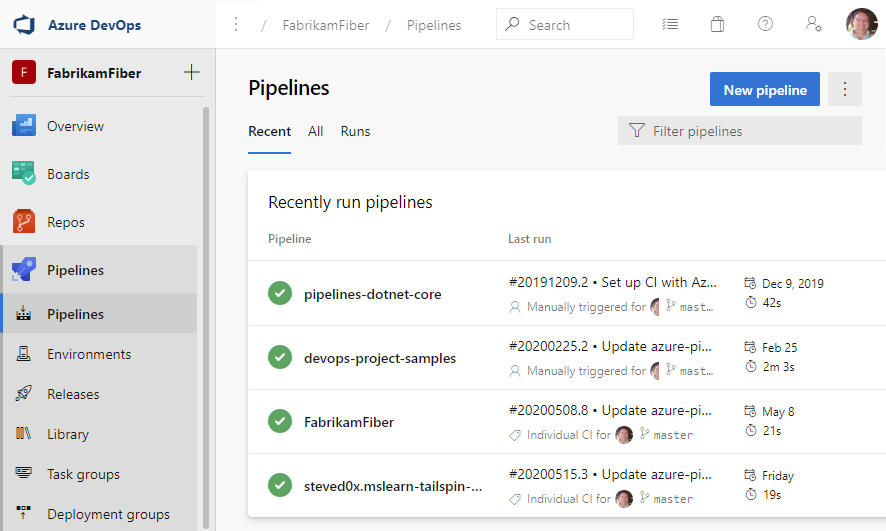Viewport: 886px width, 531px height.
Task: Expand the breadcrumb ellipsis menu
Action: click(x=236, y=24)
